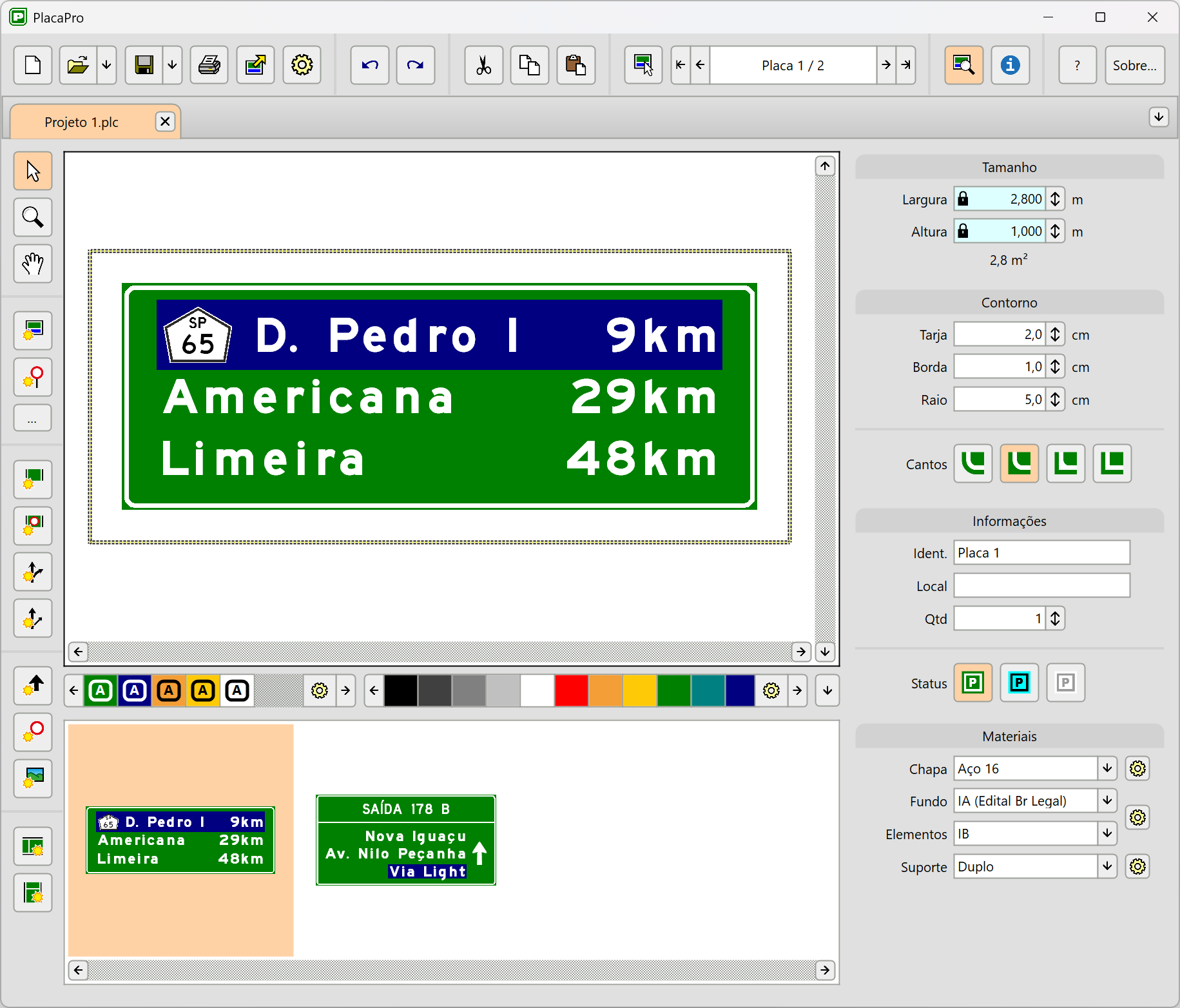Toggle the Largura lock icon

click(x=963, y=199)
